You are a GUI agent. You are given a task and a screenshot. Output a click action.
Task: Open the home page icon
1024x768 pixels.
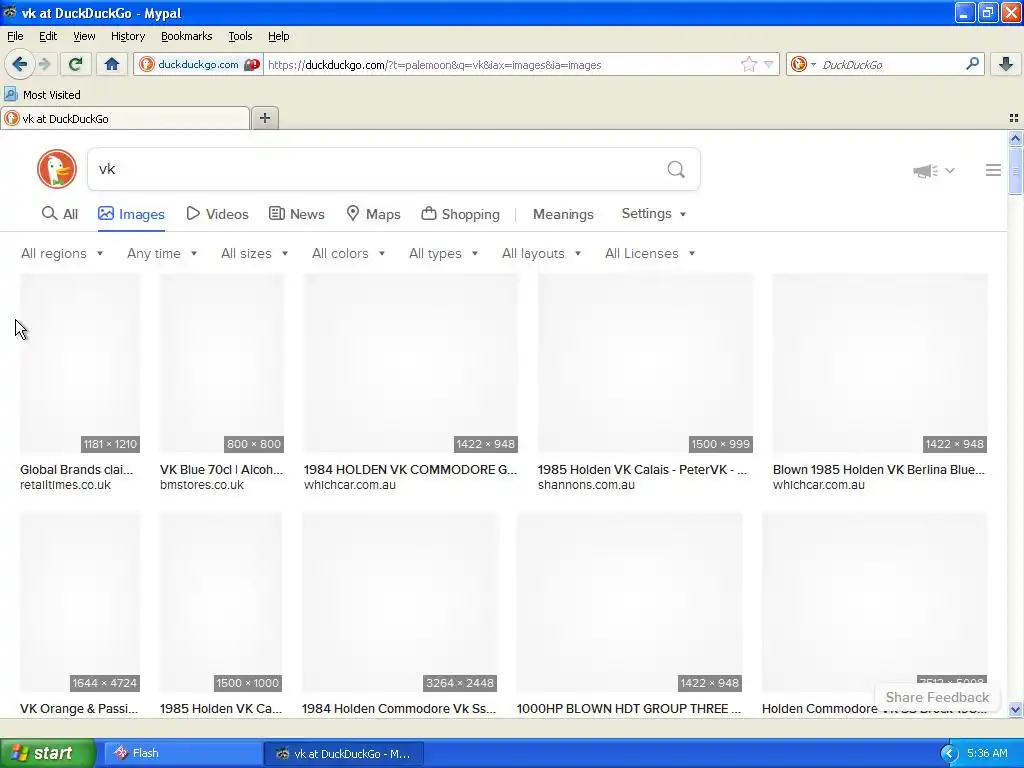point(112,64)
